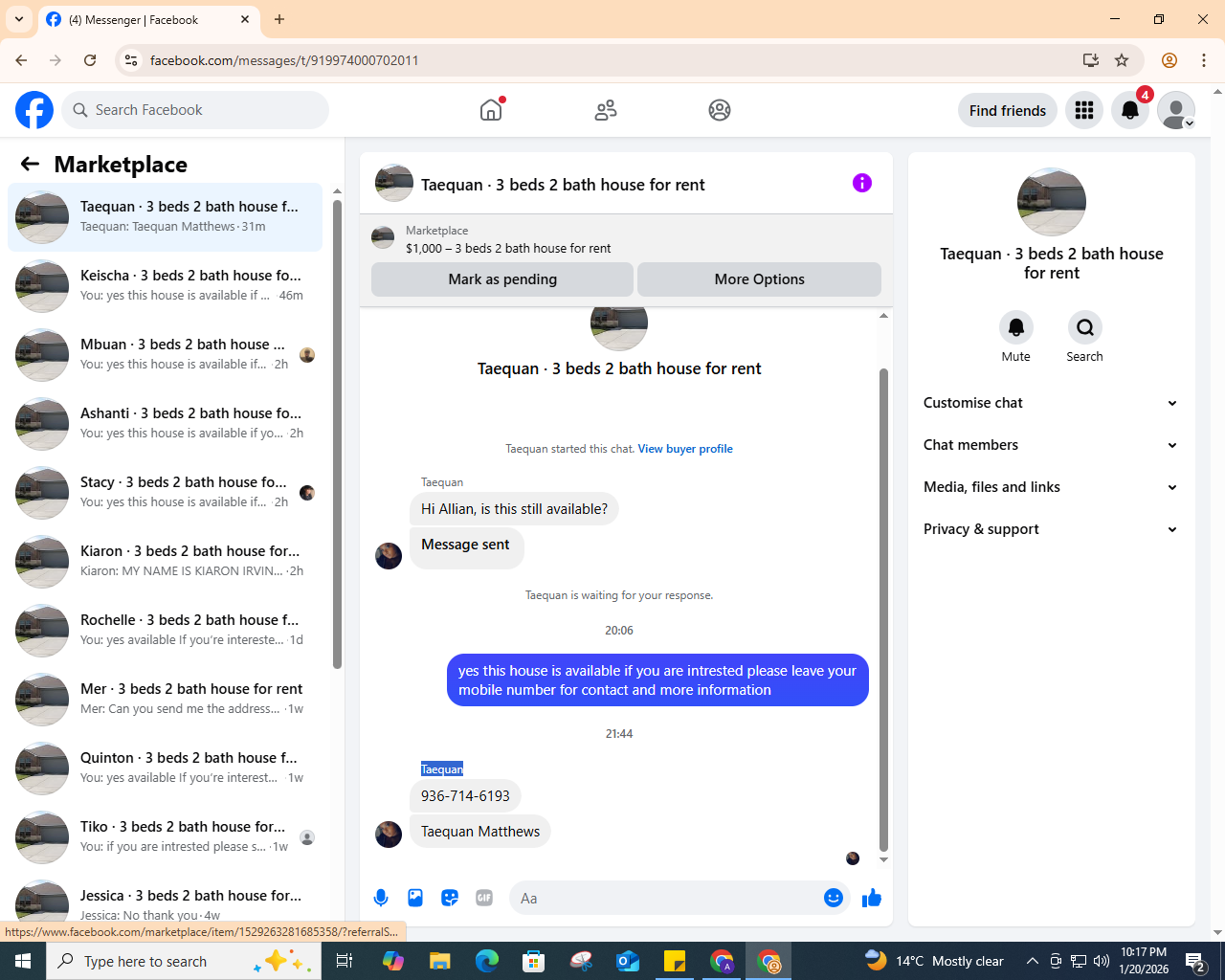Screen dimensions: 1225x980
Task: Open Mer conversation in list
Action: click(x=165, y=700)
